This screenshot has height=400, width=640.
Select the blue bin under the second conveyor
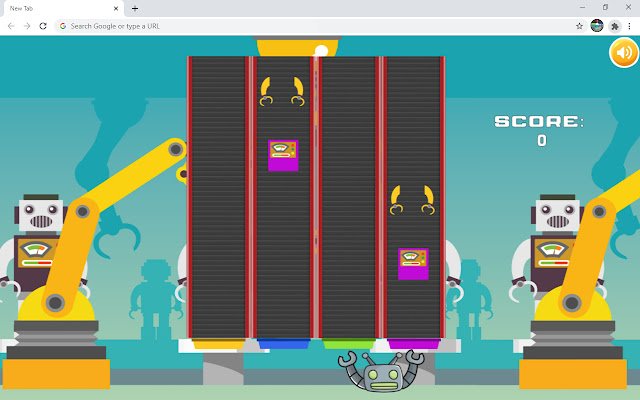[x=284, y=344]
